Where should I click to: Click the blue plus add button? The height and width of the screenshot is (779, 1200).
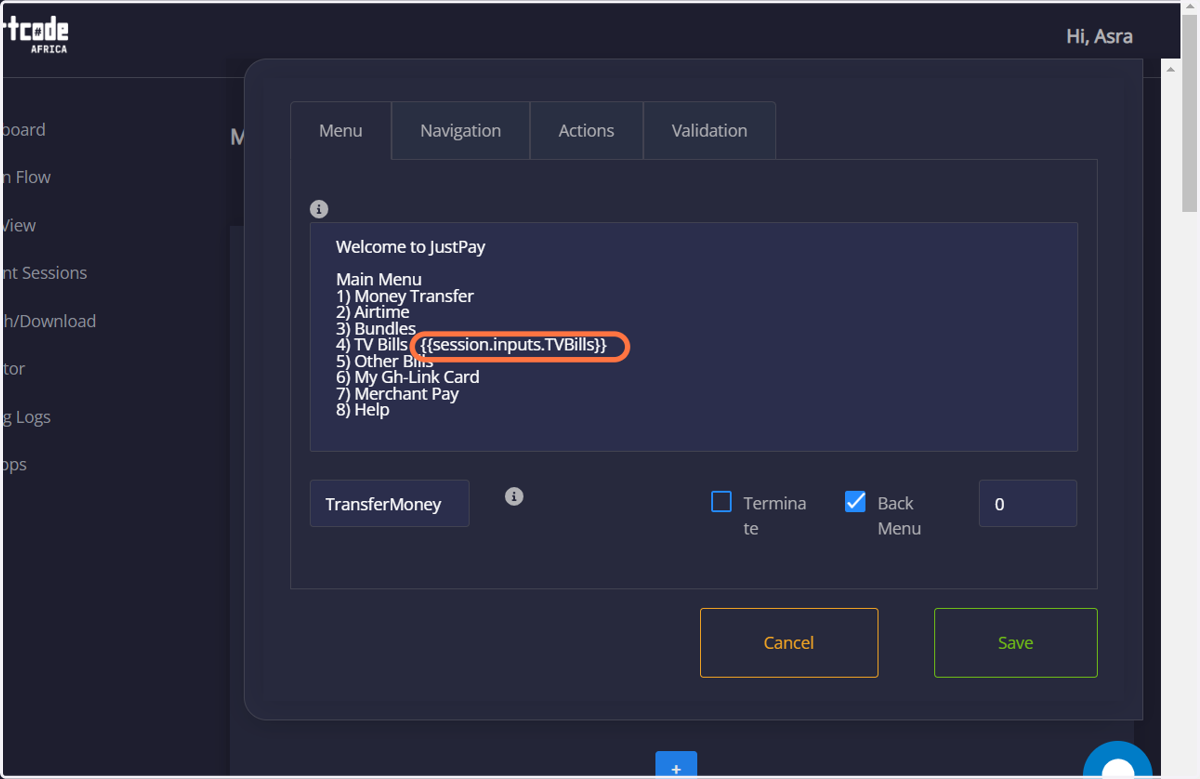676,766
